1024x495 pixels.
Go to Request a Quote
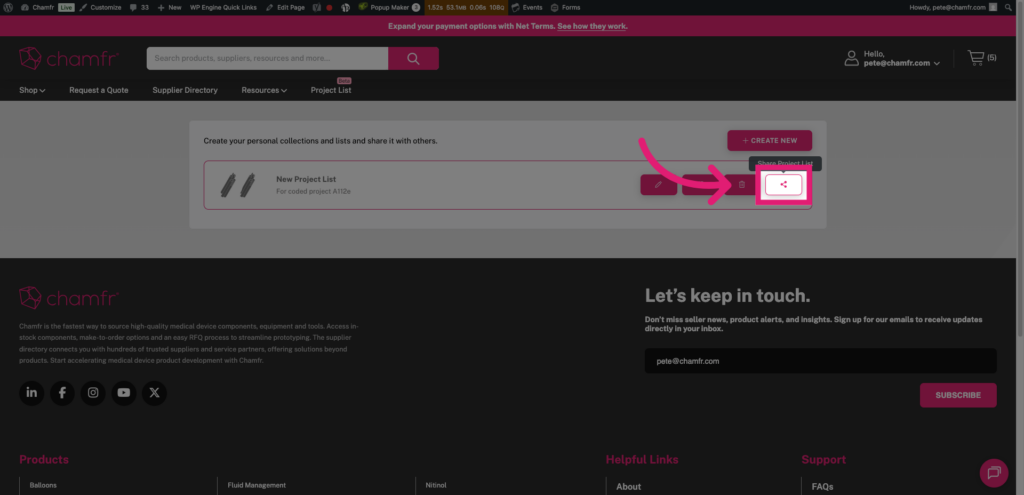[x=99, y=90]
